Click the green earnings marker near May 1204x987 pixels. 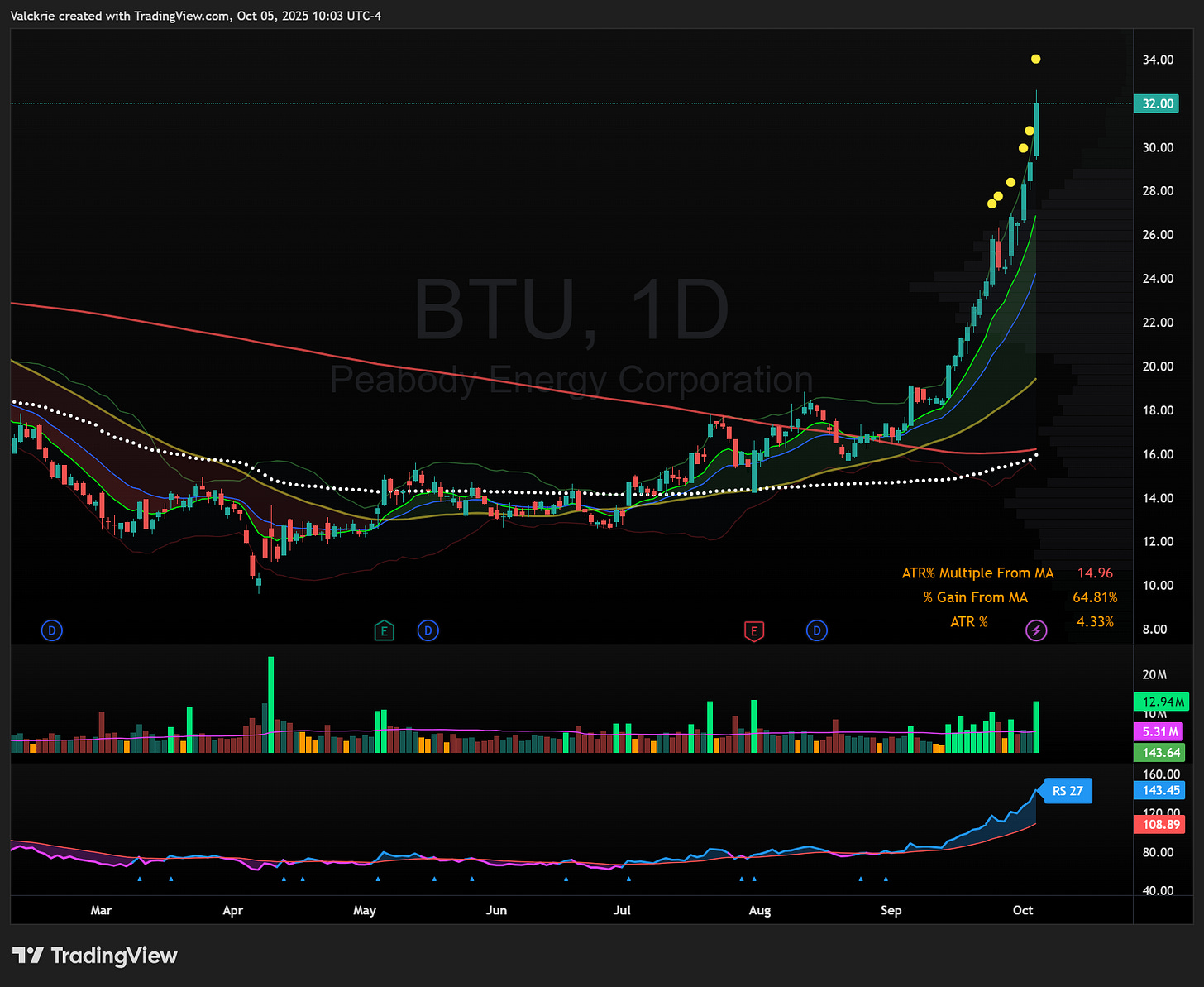384,631
